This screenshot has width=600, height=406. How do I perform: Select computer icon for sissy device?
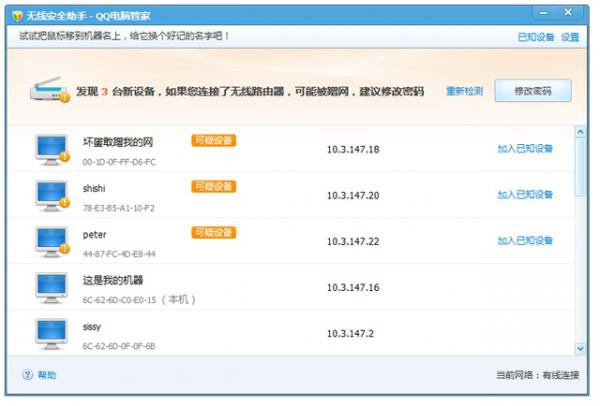click(52, 333)
